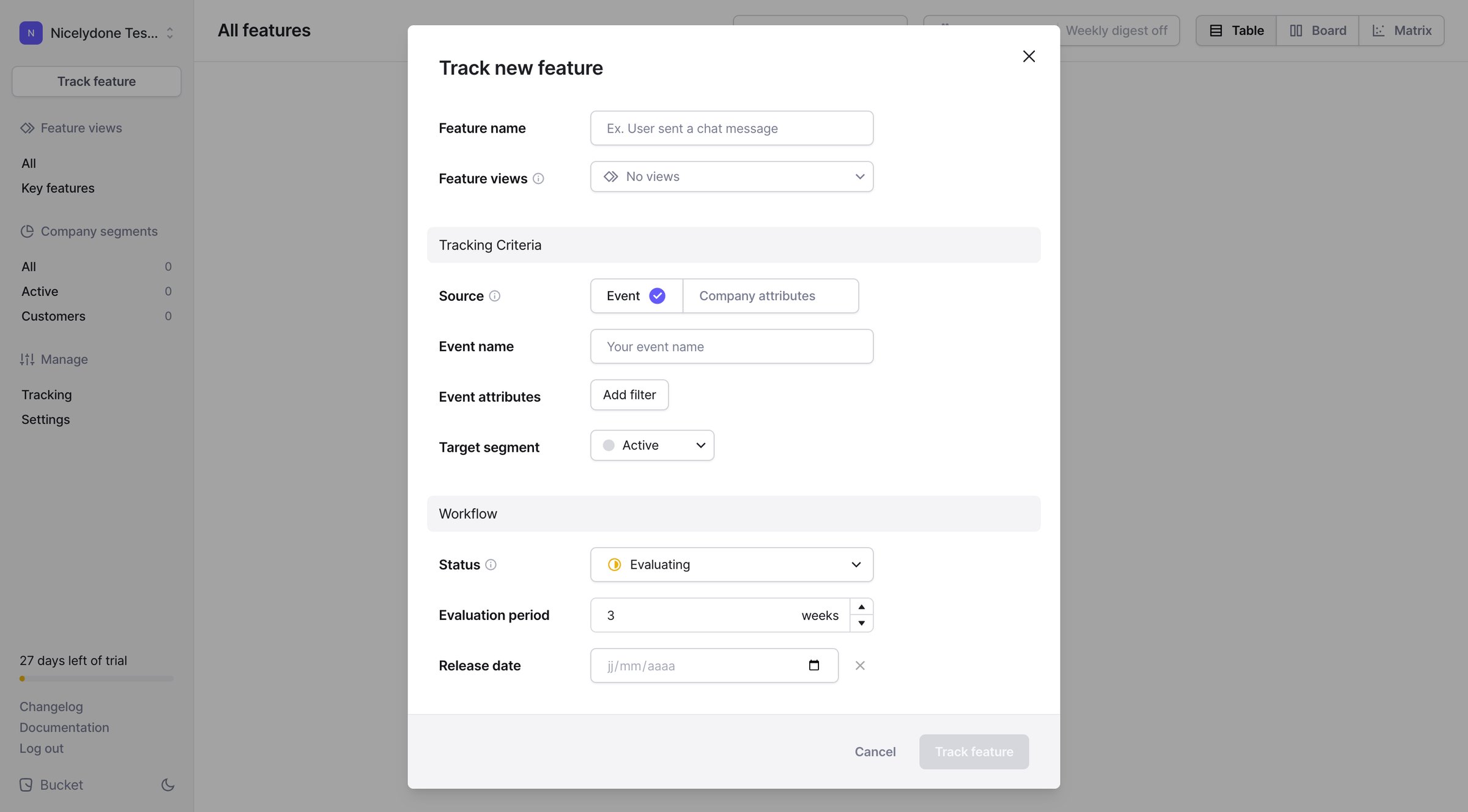
Task: Open the Target segment Active dropdown
Action: pyautogui.click(x=652, y=445)
